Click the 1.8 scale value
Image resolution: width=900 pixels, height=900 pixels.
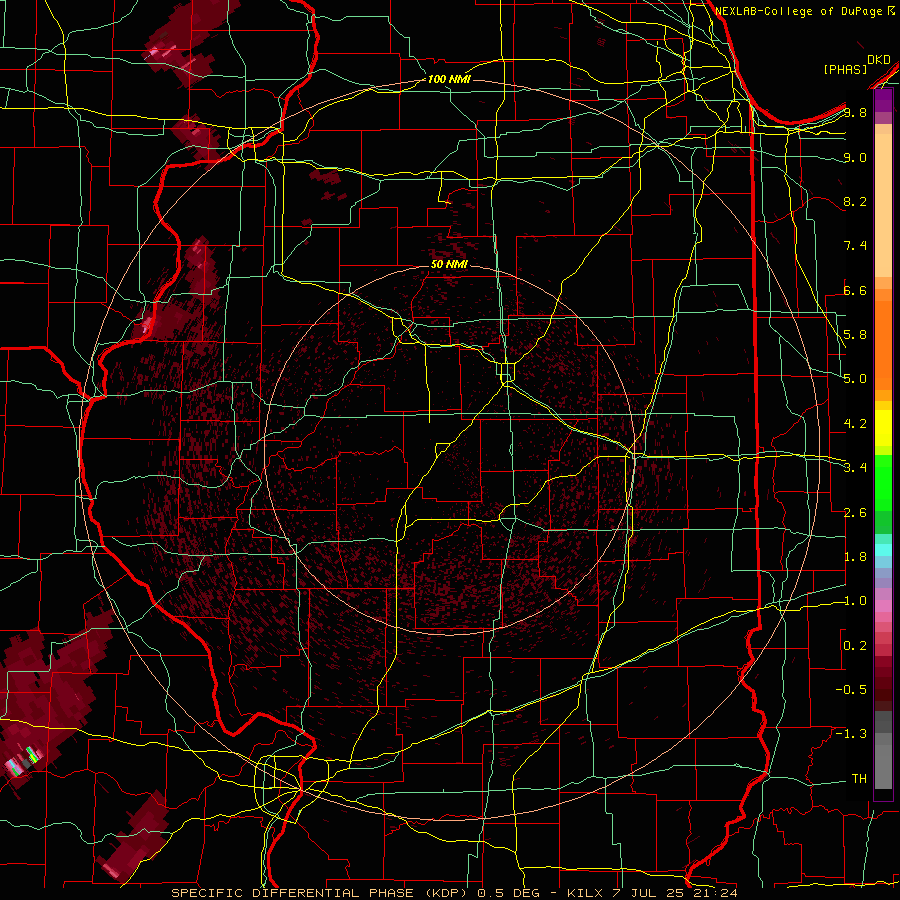855,557
